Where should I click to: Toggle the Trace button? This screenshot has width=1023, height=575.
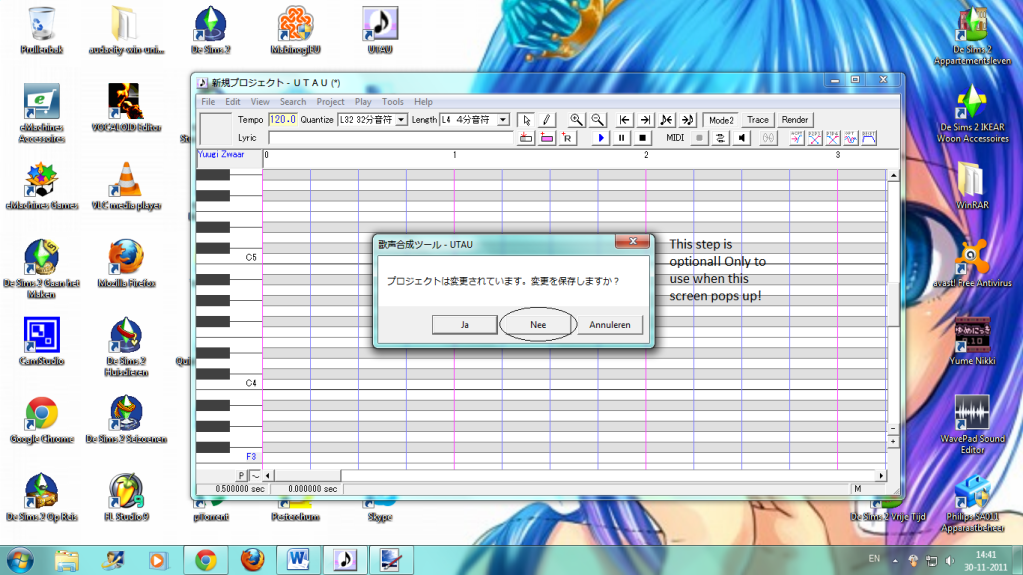[758, 120]
